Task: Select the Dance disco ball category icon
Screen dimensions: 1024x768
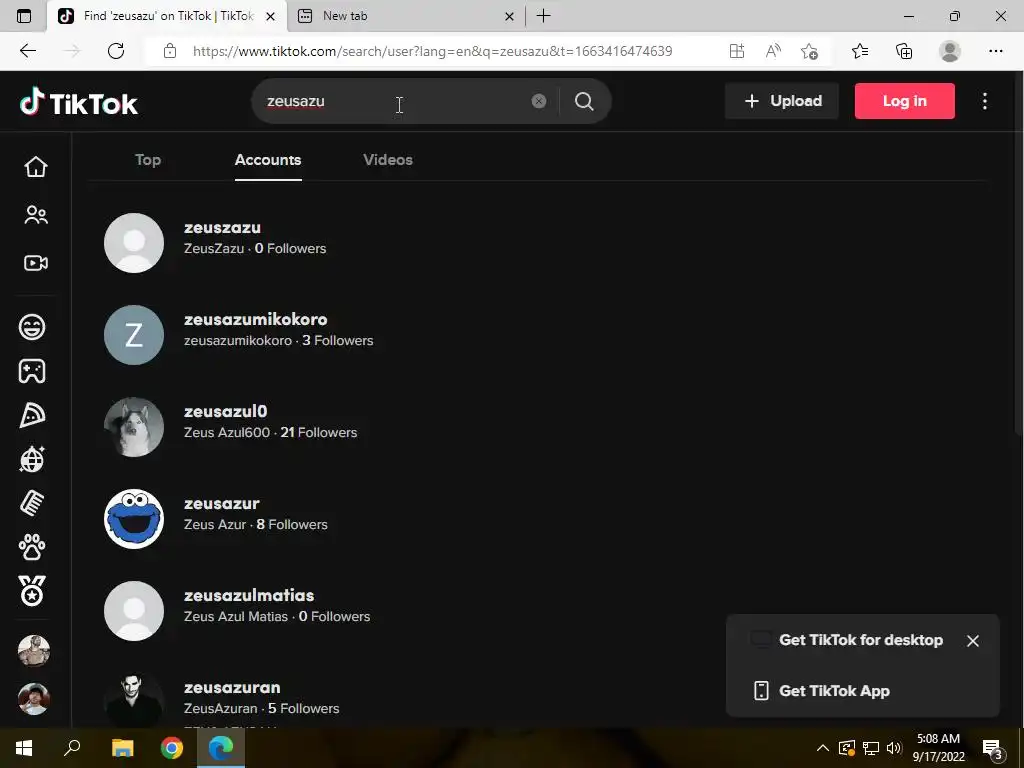Action: [x=32, y=459]
